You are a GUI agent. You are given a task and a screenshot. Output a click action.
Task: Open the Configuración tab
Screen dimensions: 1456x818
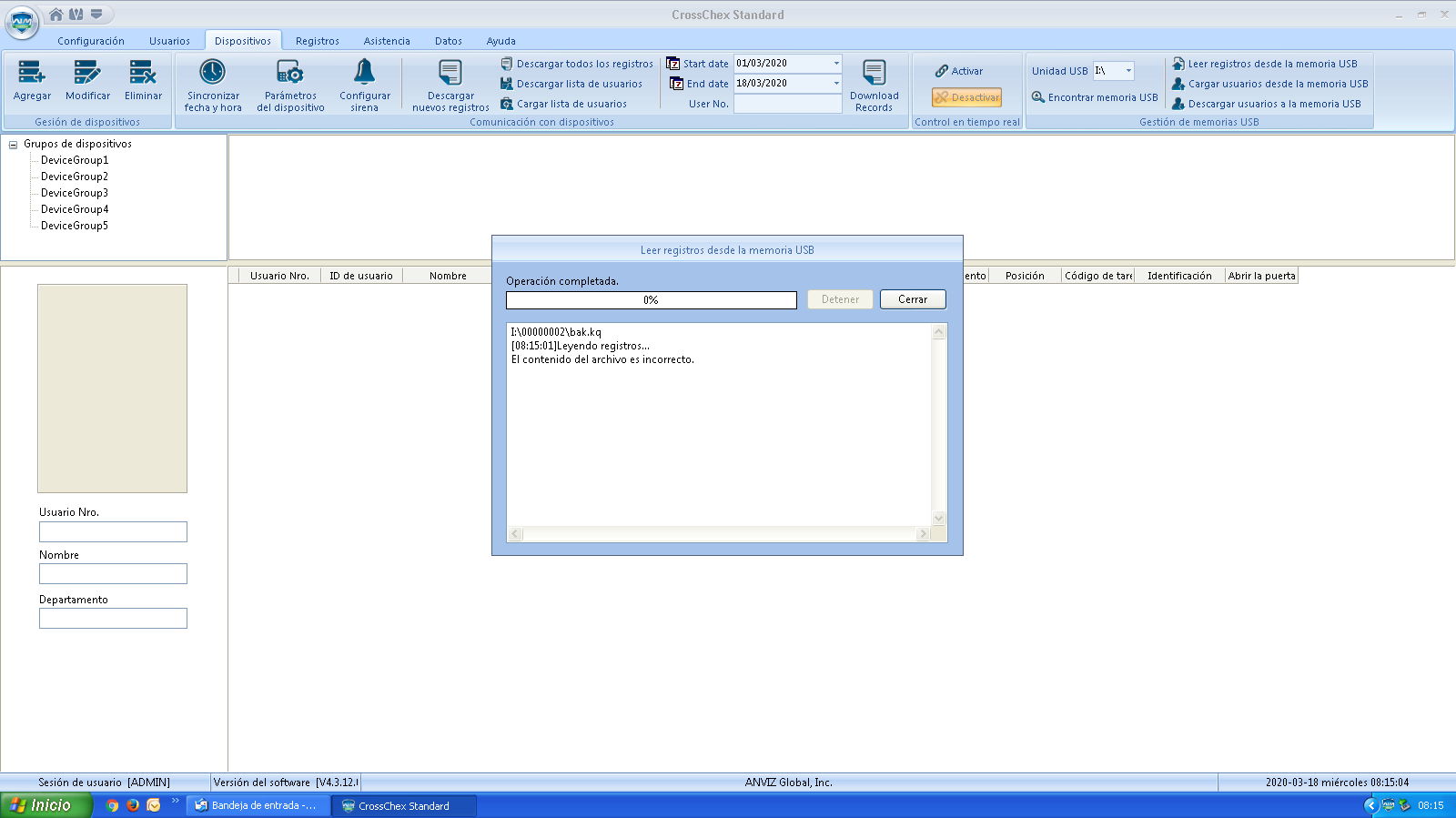(x=91, y=41)
